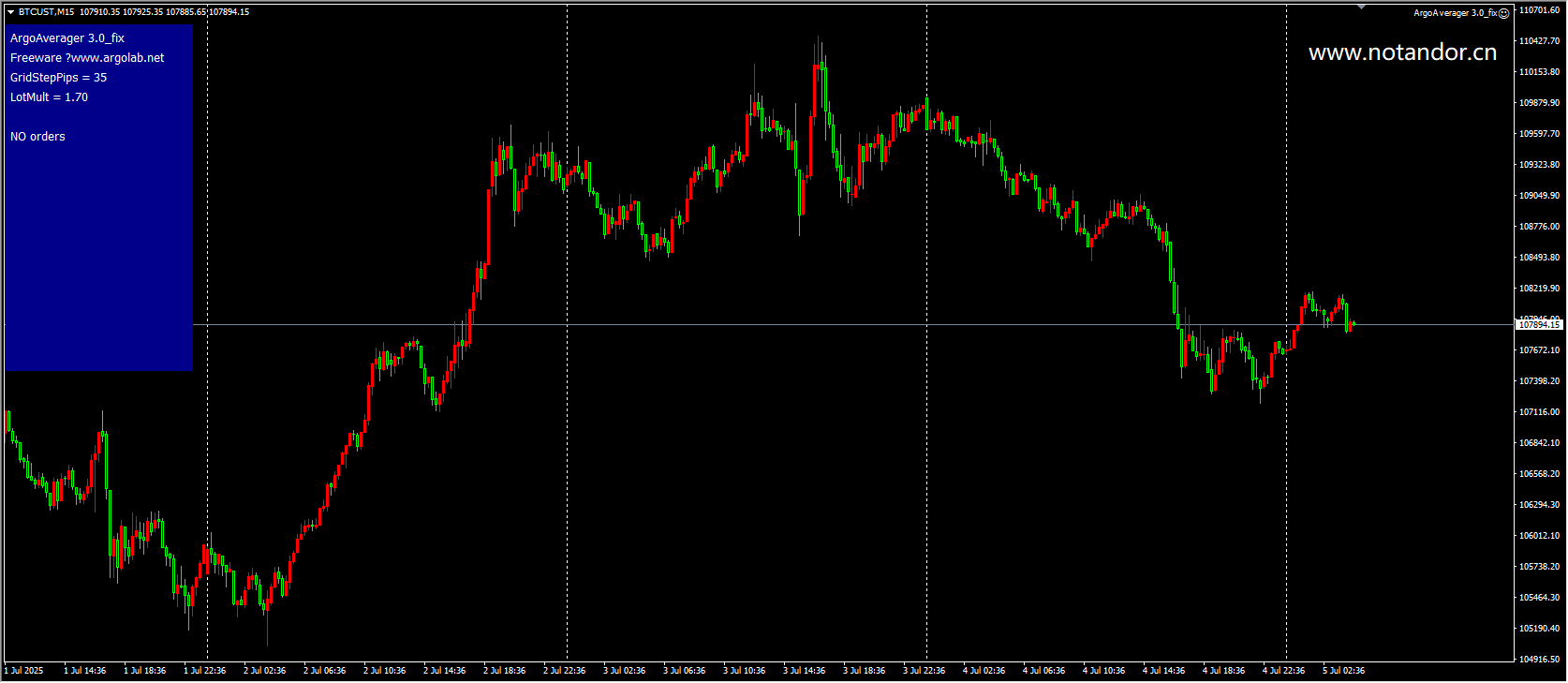
Task: Click the 2 Jul 14:36 time label
Action: click(x=444, y=671)
